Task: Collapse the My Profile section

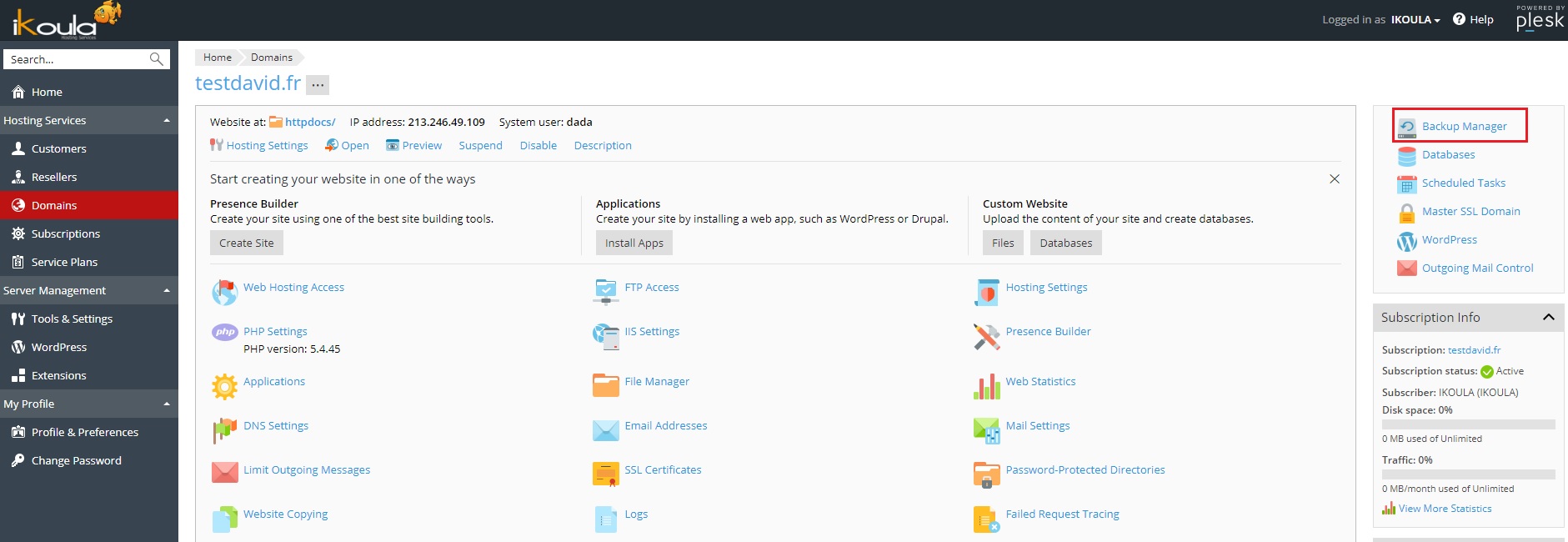Action: [x=167, y=404]
